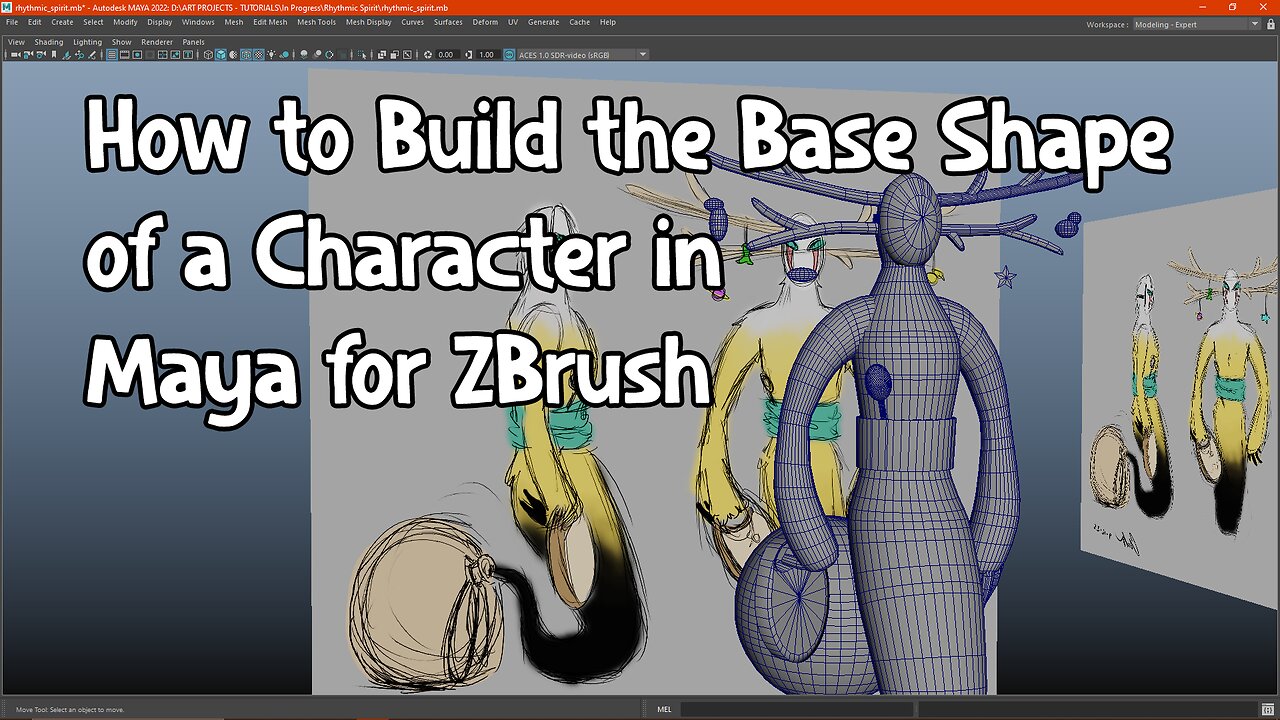Toggle screen space ambient occlusion

pyautogui.click(x=304, y=55)
